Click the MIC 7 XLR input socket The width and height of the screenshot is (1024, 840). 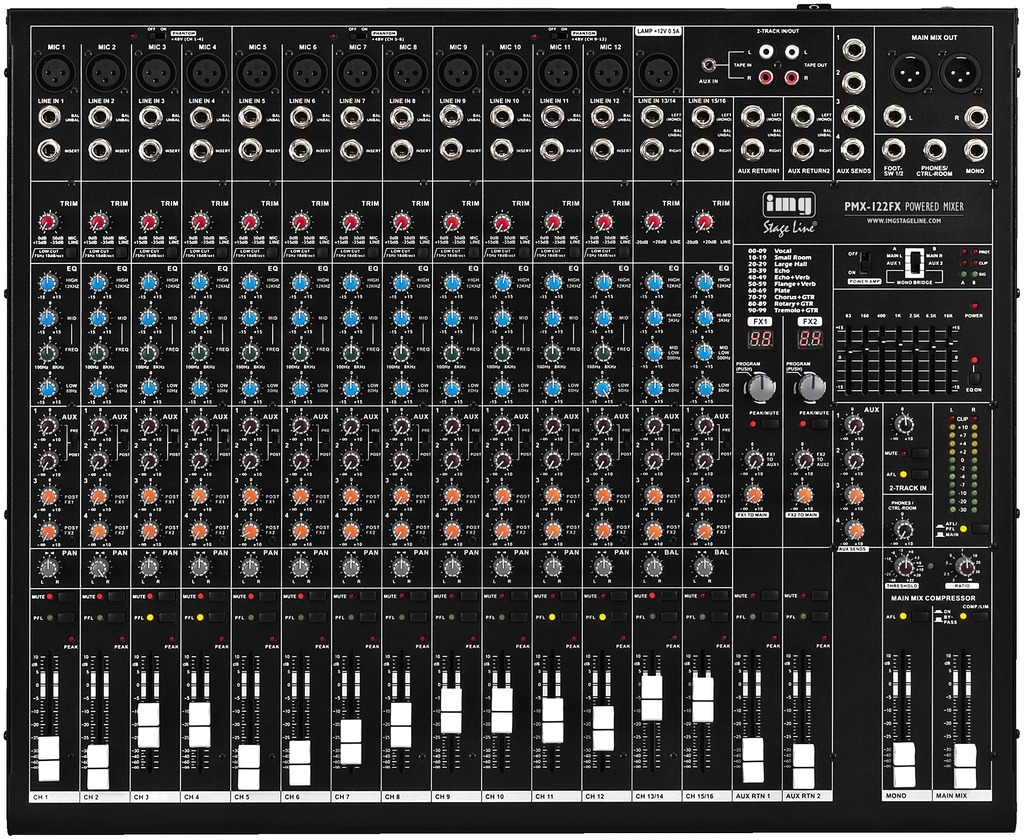click(x=357, y=71)
